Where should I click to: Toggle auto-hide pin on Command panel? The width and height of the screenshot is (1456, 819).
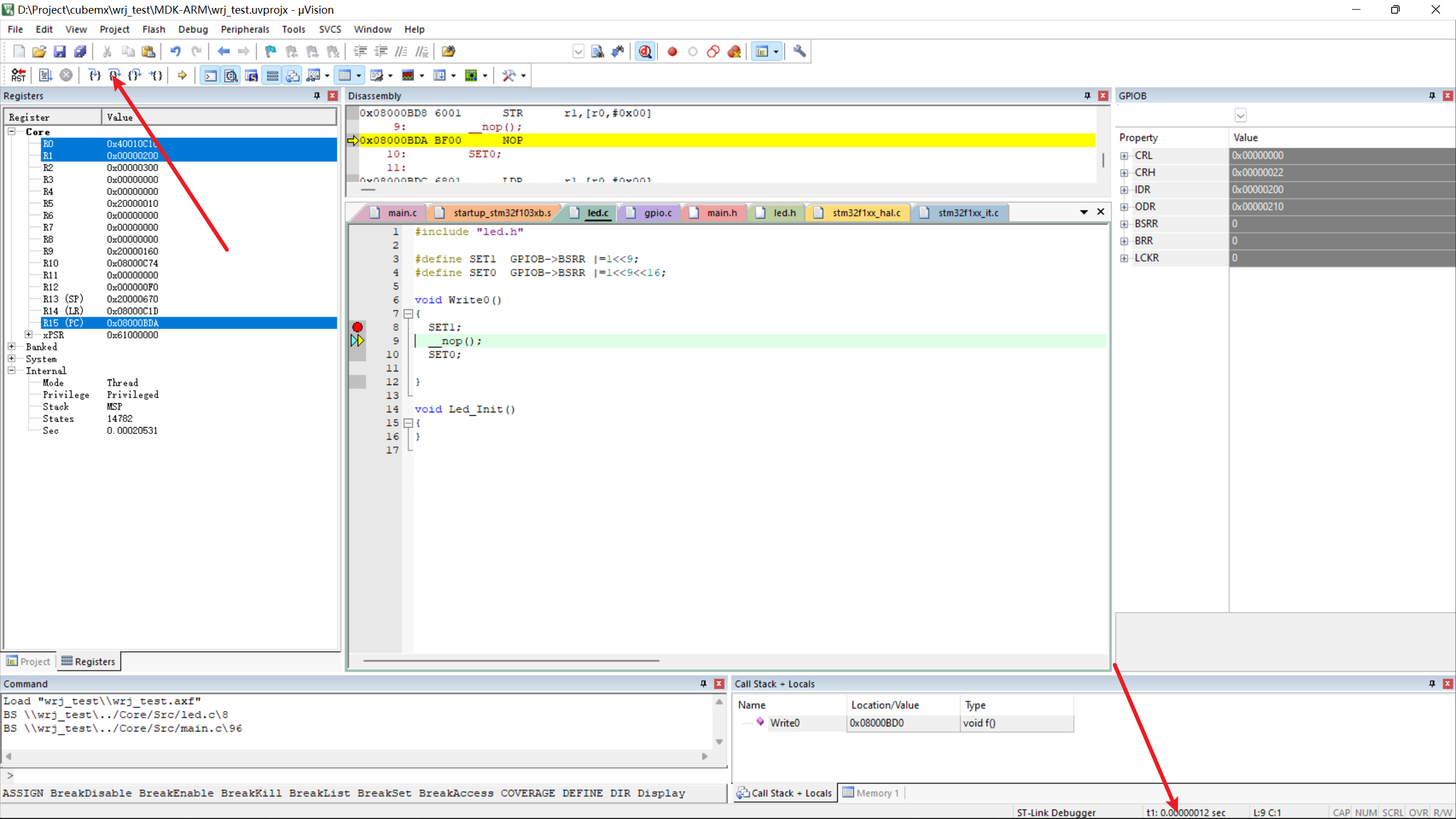[x=703, y=684]
